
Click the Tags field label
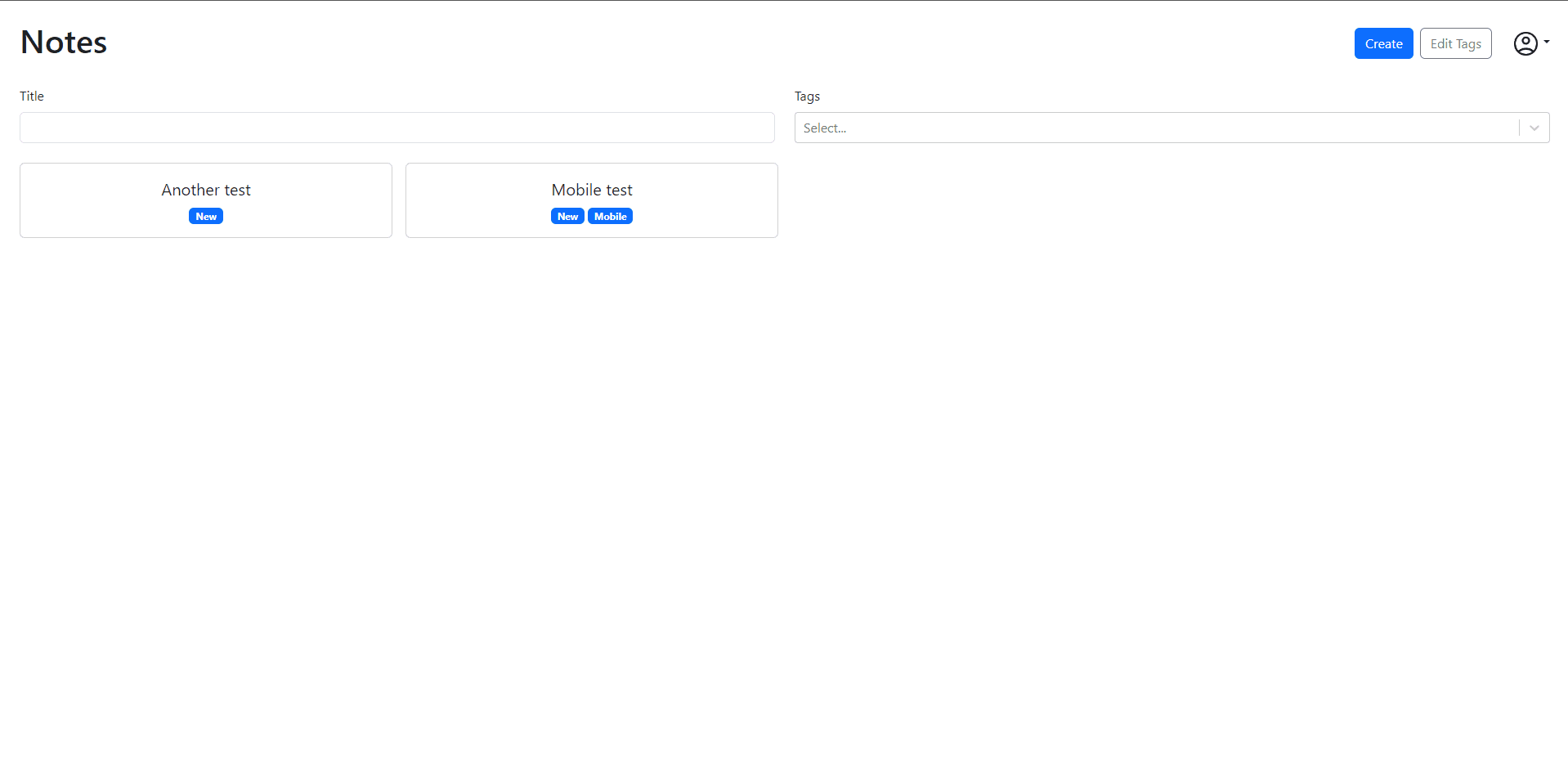coord(807,97)
